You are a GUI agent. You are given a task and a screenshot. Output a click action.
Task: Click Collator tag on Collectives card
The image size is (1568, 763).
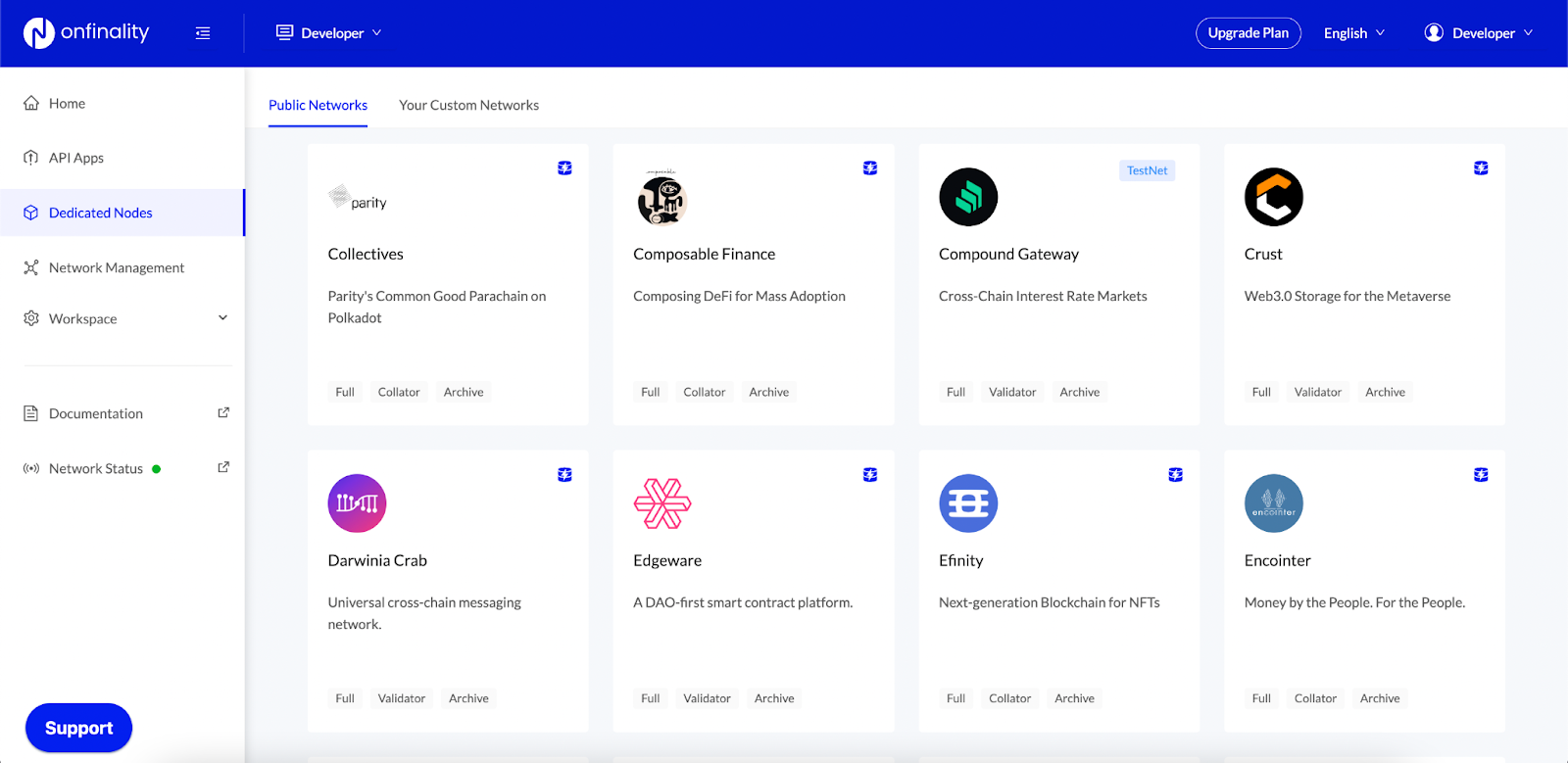click(399, 392)
